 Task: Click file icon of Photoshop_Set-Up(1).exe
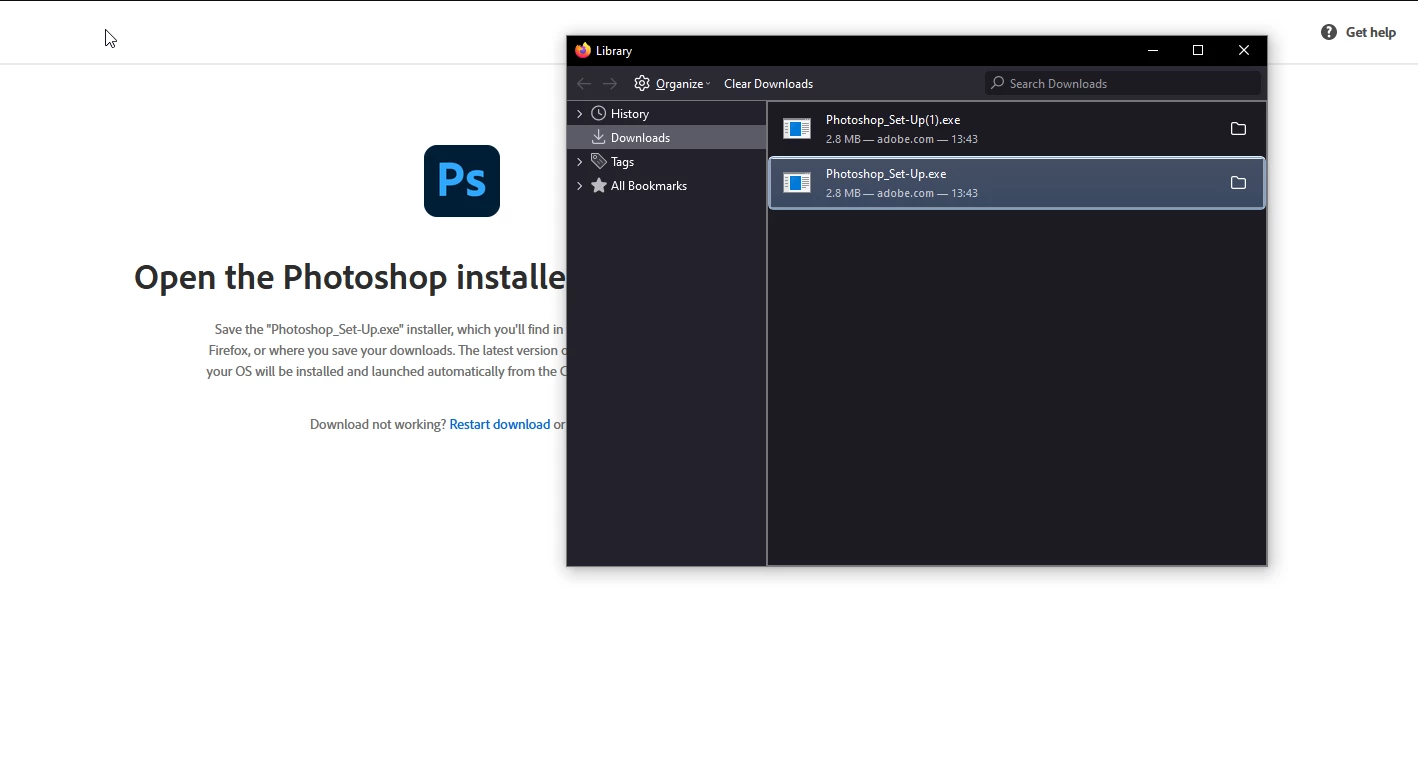[x=797, y=129]
